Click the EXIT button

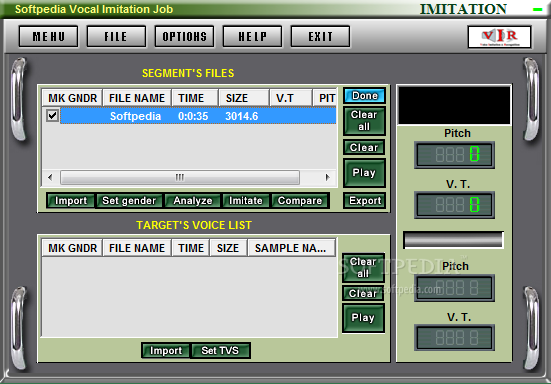[x=320, y=36]
